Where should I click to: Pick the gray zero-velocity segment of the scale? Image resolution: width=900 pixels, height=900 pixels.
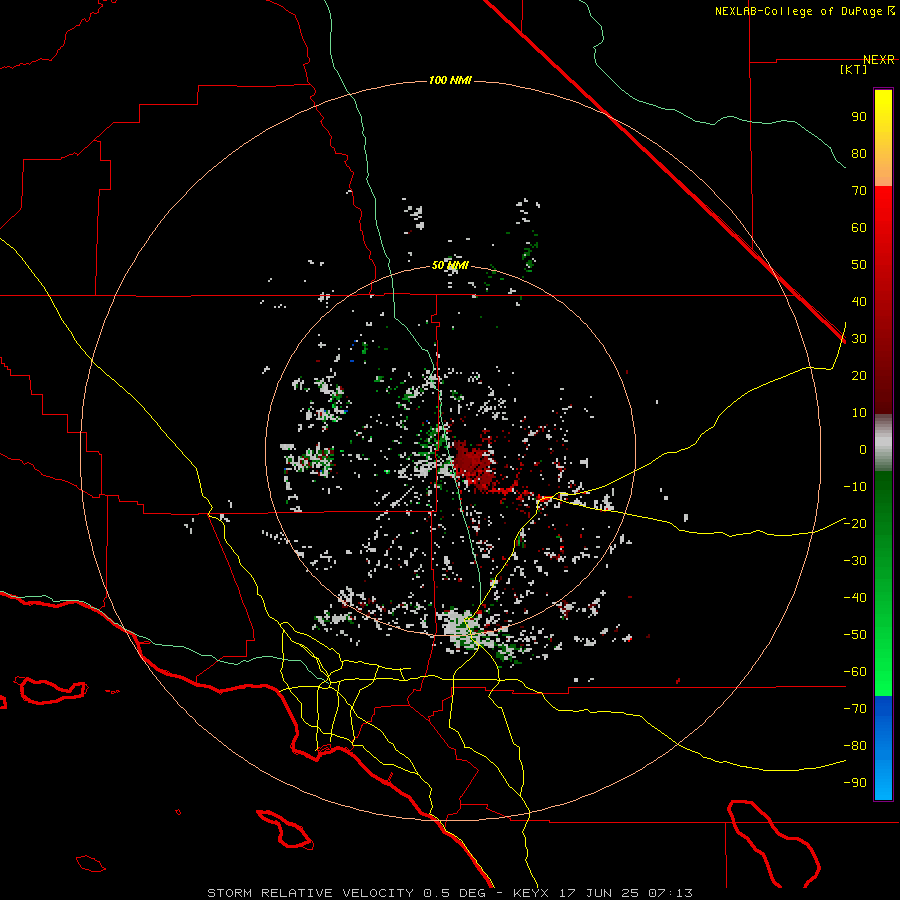point(883,443)
